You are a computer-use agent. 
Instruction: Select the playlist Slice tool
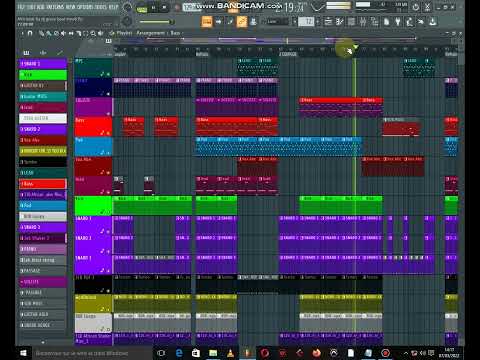(79, 33)
